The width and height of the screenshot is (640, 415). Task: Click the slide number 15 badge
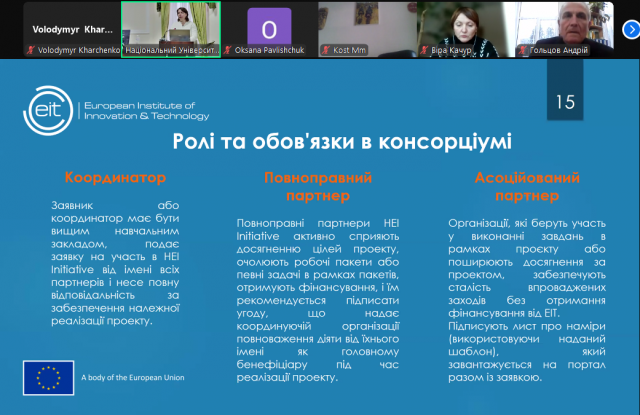[x=565, y=91]
